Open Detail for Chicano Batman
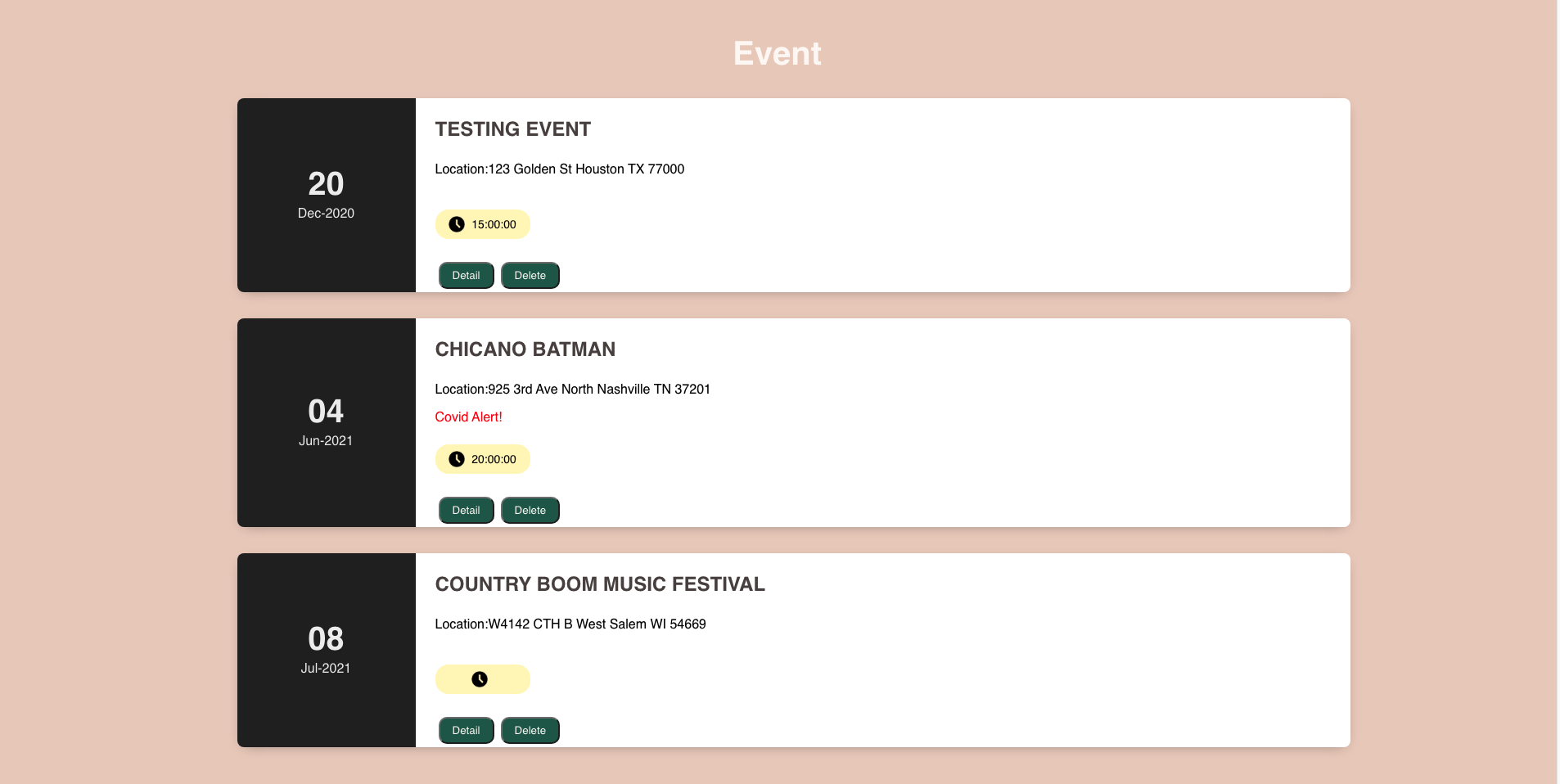Image resolution: width=1560 pixels, height=784 pixels. [x=466, y=511]
